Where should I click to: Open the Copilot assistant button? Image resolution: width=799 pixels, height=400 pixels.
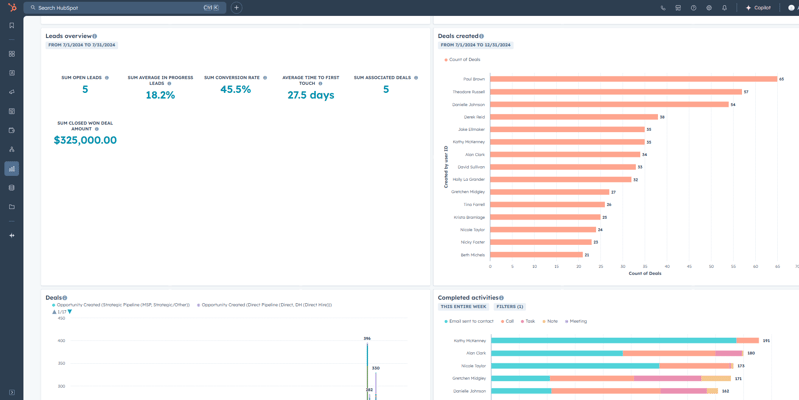pyautogui.click(x=758, y=8)
